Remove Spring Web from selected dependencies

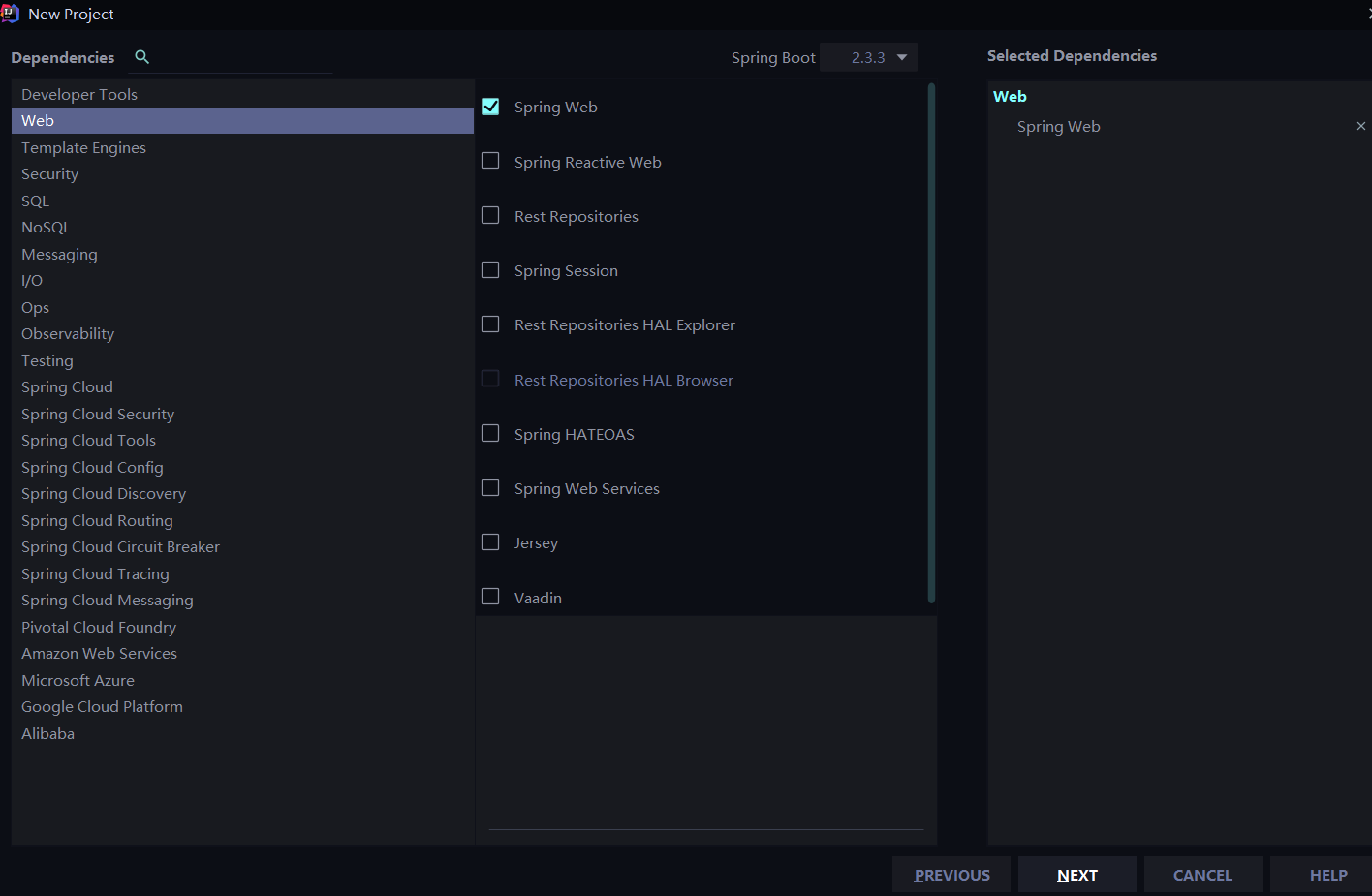click(x=1360, y=126)
